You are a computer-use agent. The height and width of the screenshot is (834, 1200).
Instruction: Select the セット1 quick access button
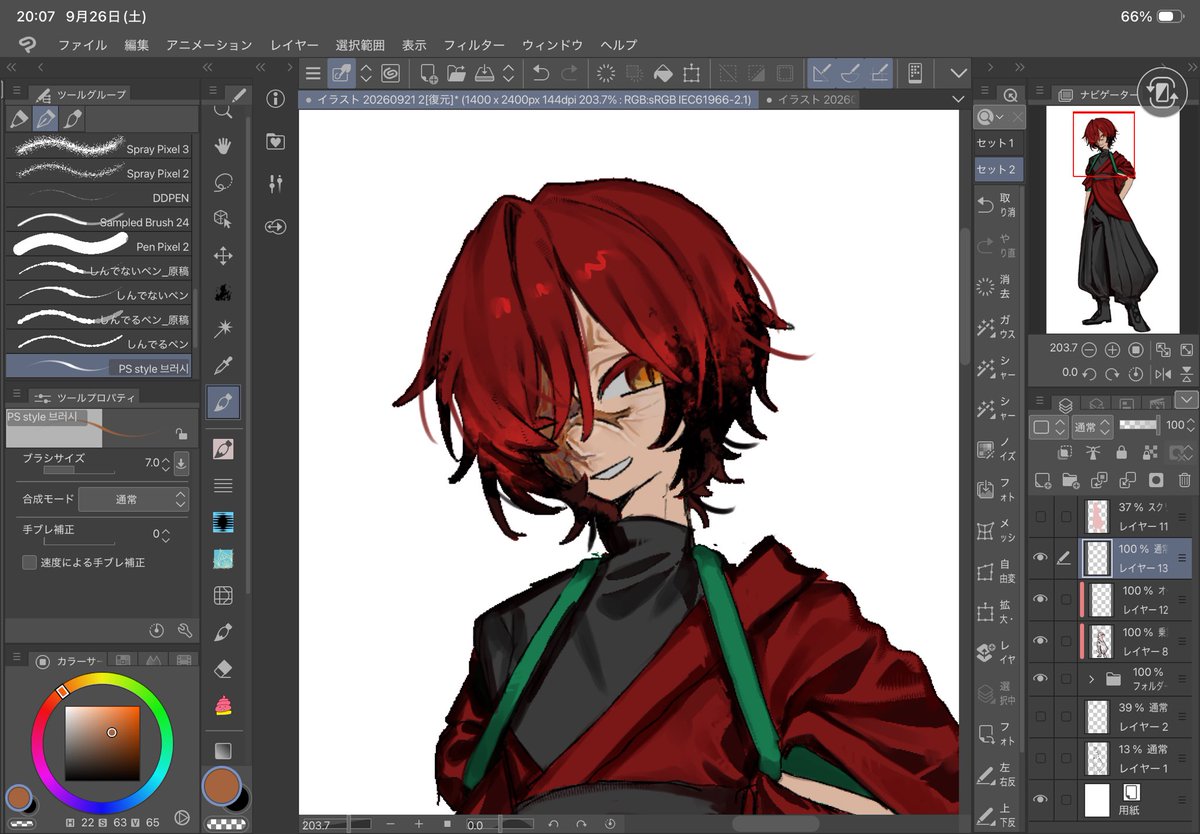tap(996, 143)
